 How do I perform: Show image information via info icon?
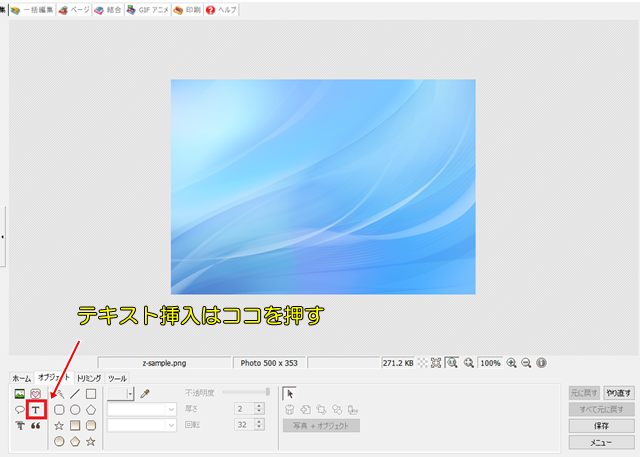click(541, 363)
